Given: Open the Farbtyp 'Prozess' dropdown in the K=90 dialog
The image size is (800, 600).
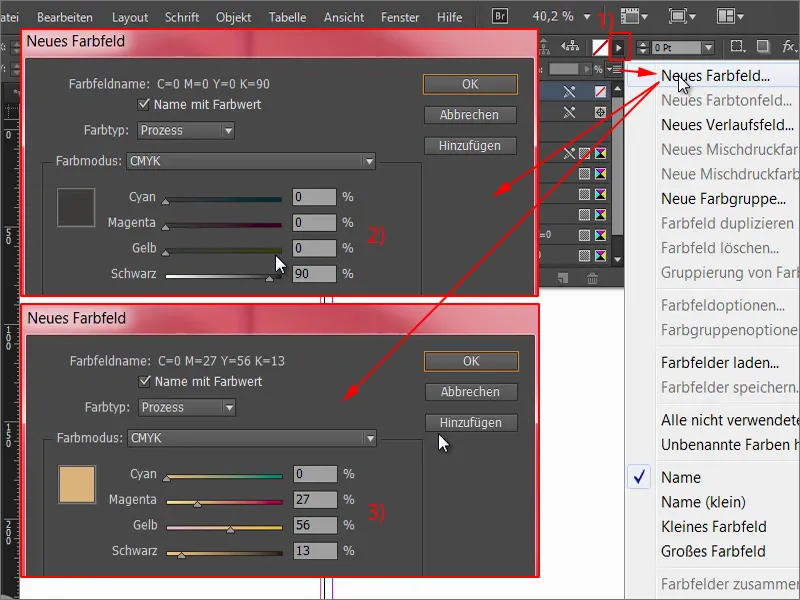Looking at the screenshot, I should pos(186,131).
